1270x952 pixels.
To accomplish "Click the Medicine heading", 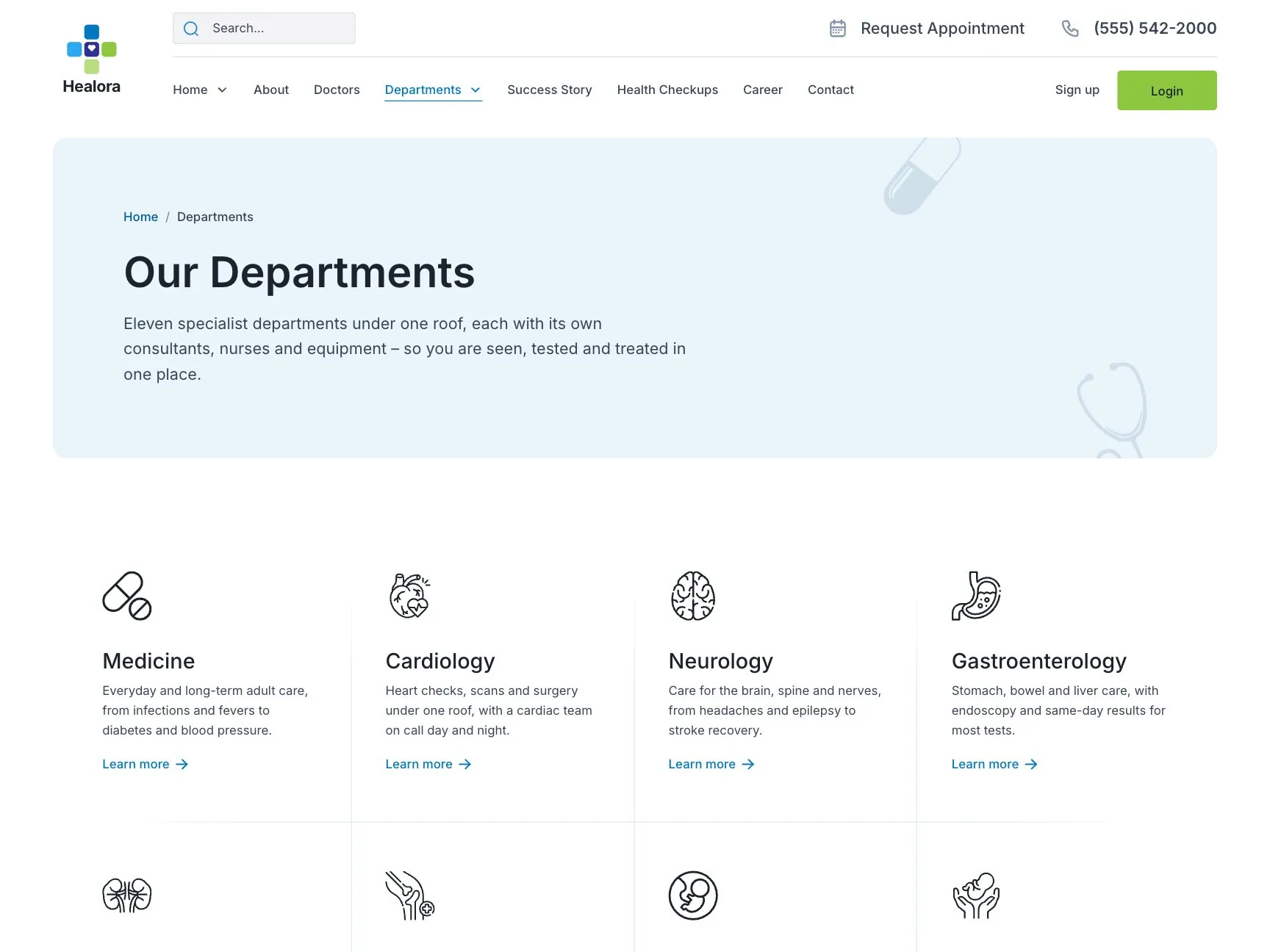I will (148, 661).
